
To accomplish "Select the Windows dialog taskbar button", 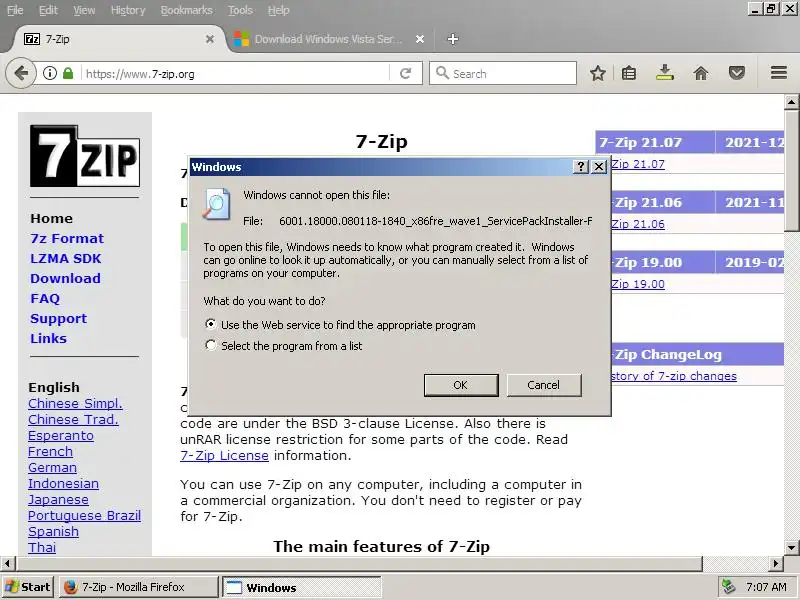I will coord(302,587).
